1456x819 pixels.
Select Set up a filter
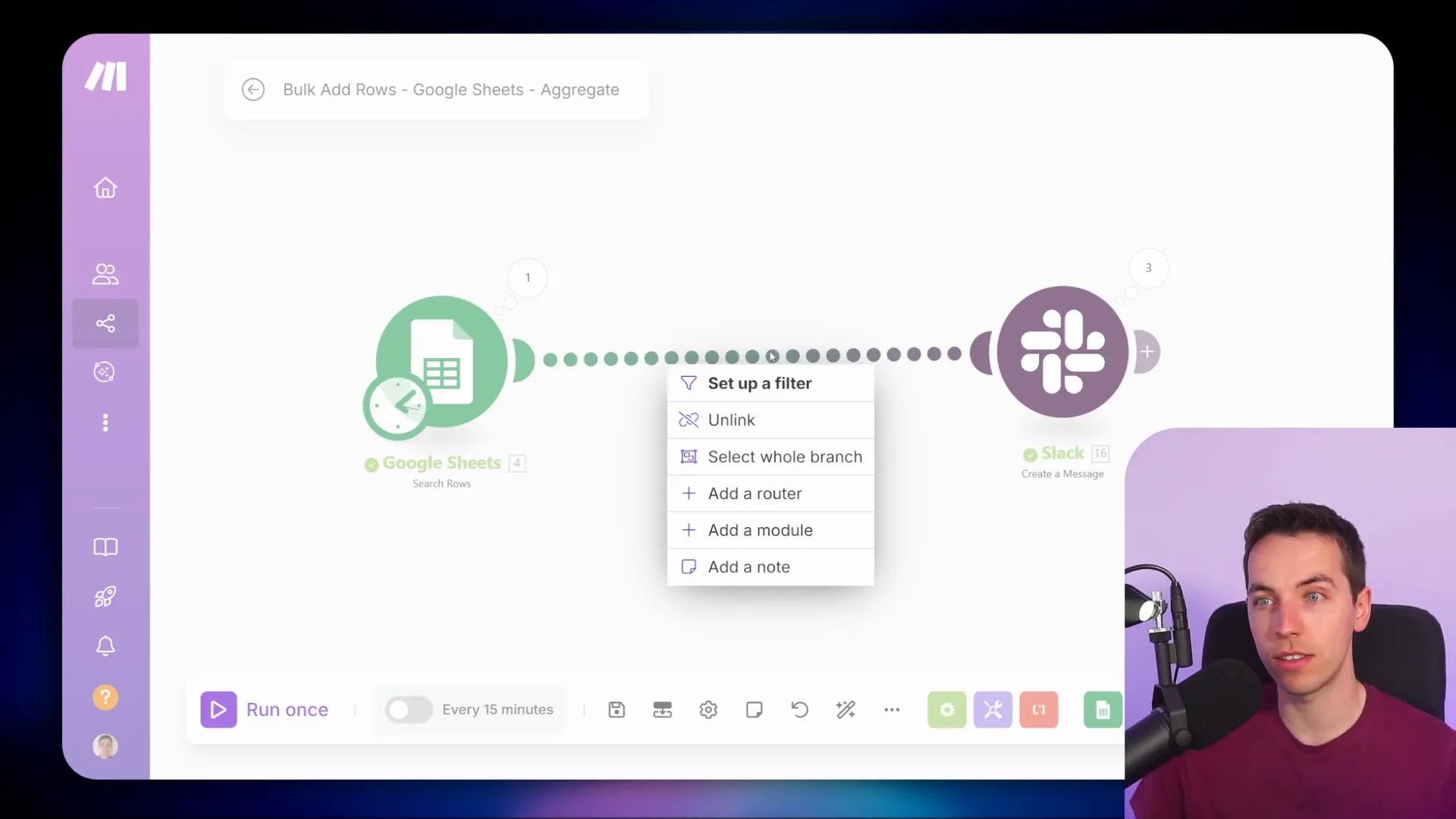point(770,384)
